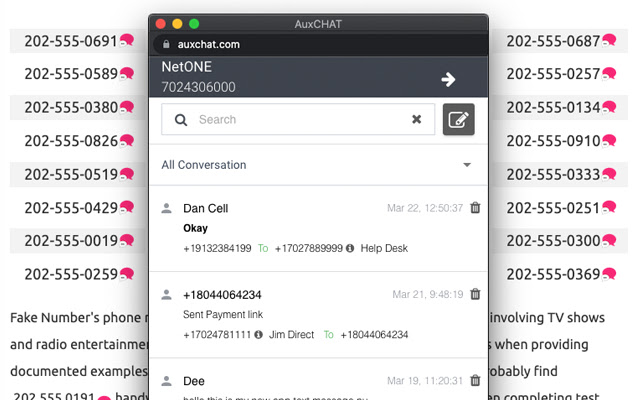The image size is (640, 400).
Task: Click chat icon next to 202-555-0910
Action: [x=609, y=140]
